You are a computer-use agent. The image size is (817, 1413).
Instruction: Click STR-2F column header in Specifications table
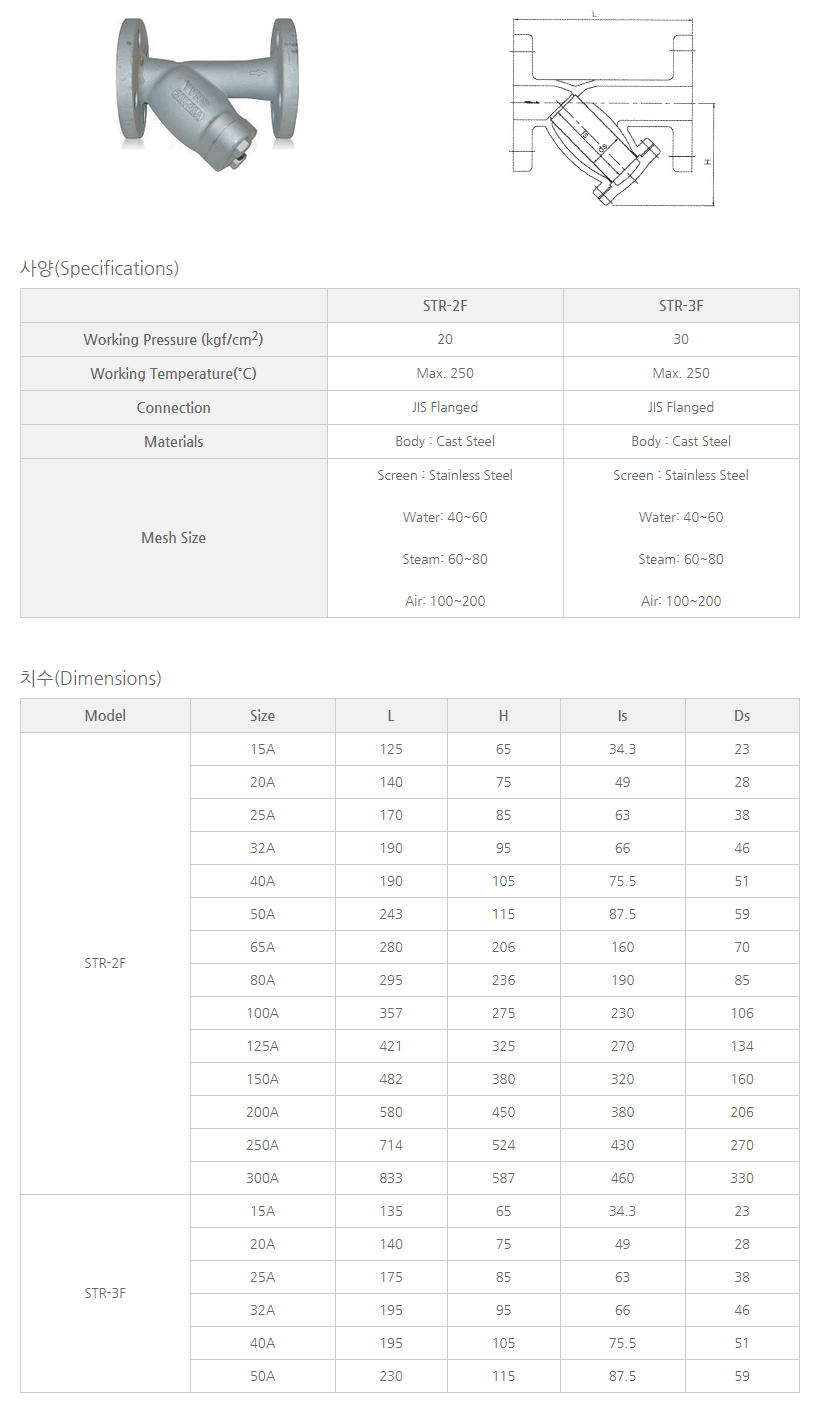pos(445,306)
